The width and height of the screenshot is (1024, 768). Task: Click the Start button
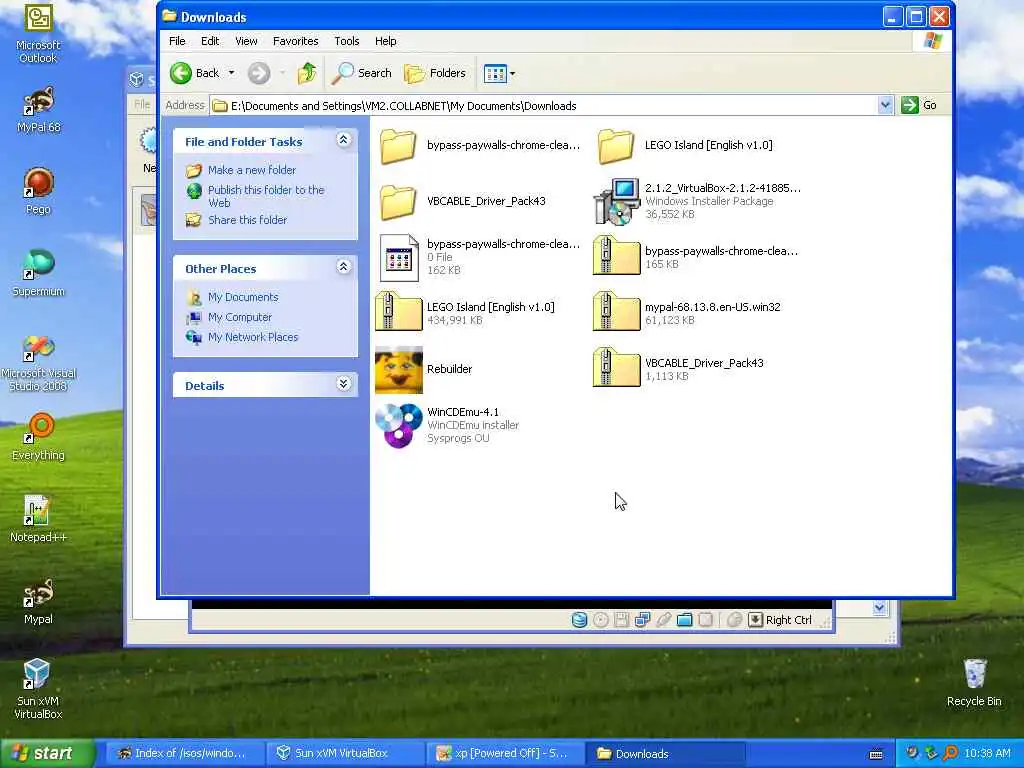[46, 753]
